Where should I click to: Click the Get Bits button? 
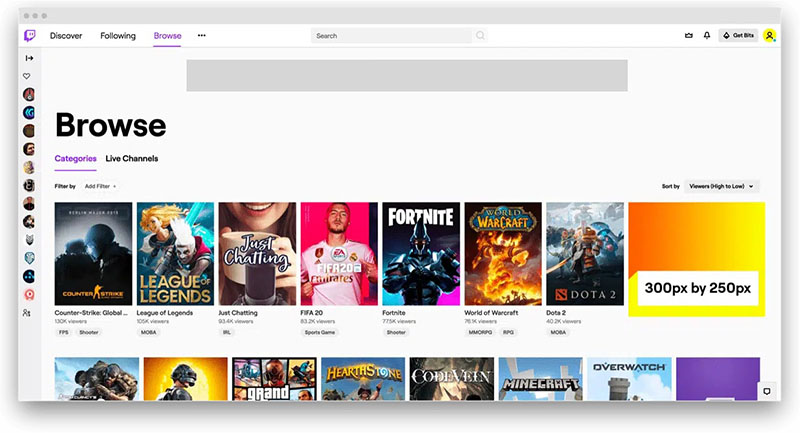[x=738, y=36]
